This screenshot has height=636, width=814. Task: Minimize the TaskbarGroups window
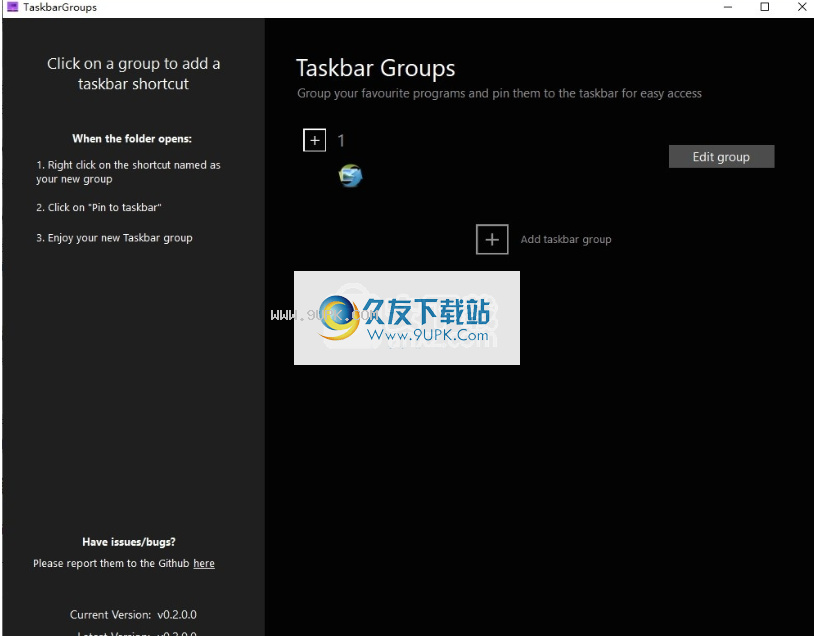click(x=728, y=7)
